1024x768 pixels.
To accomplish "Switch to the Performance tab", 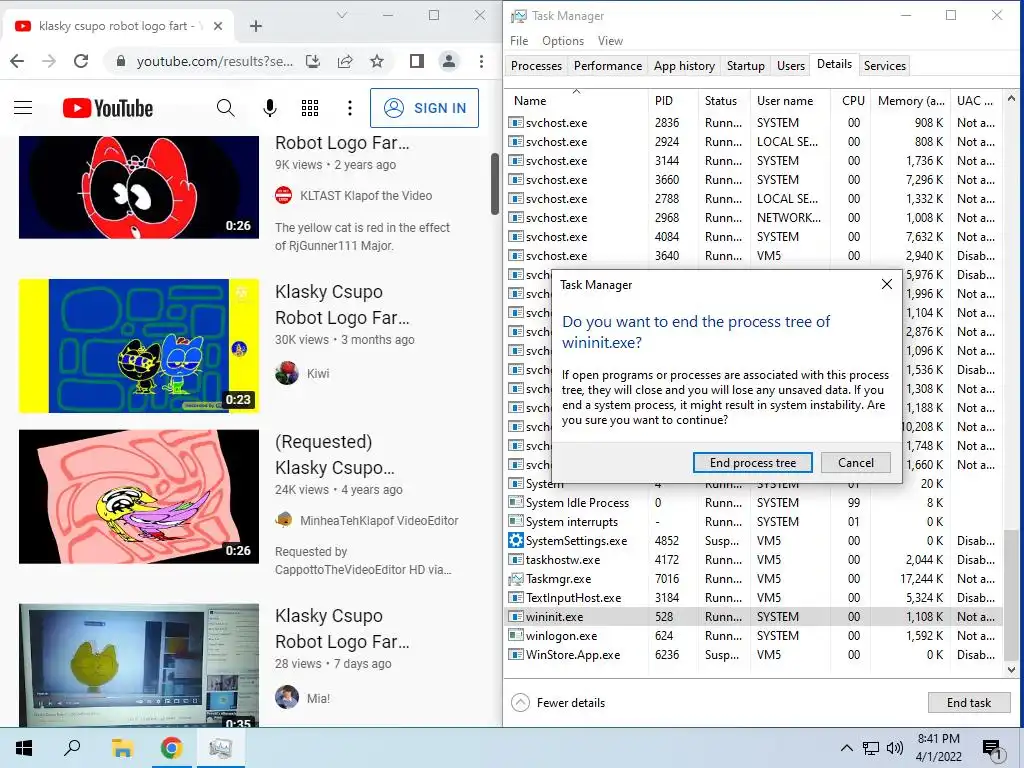I will tap(607, 66).
